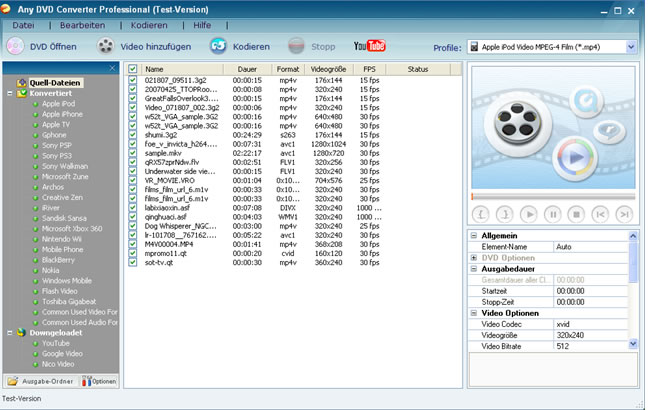This screenshot has width=650, height=410.
Task: Click the Downgeloadet globe icon
Action: point(22,332)
